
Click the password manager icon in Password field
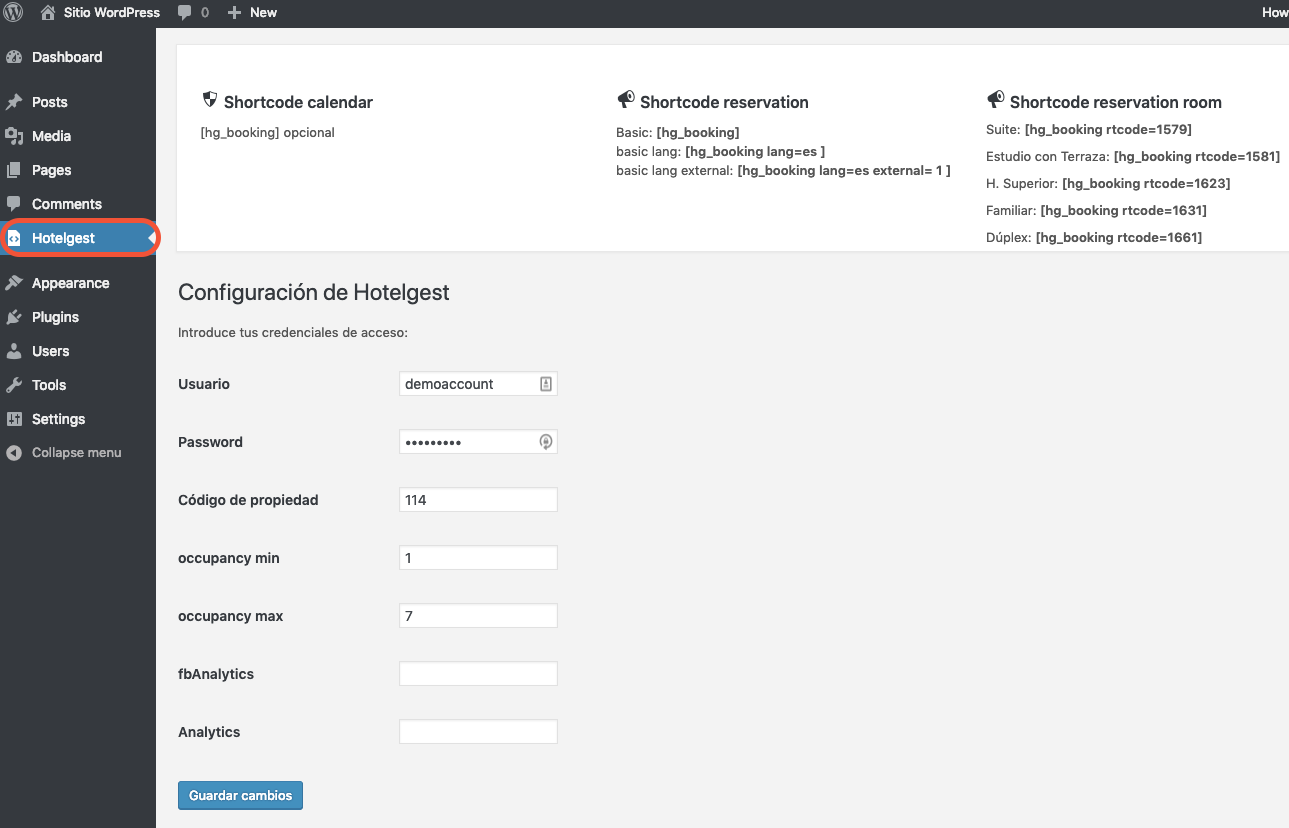[546, 441]
